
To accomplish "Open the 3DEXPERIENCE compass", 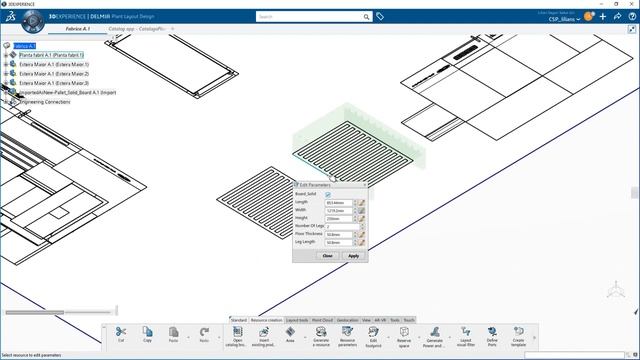I will [33, 21].
